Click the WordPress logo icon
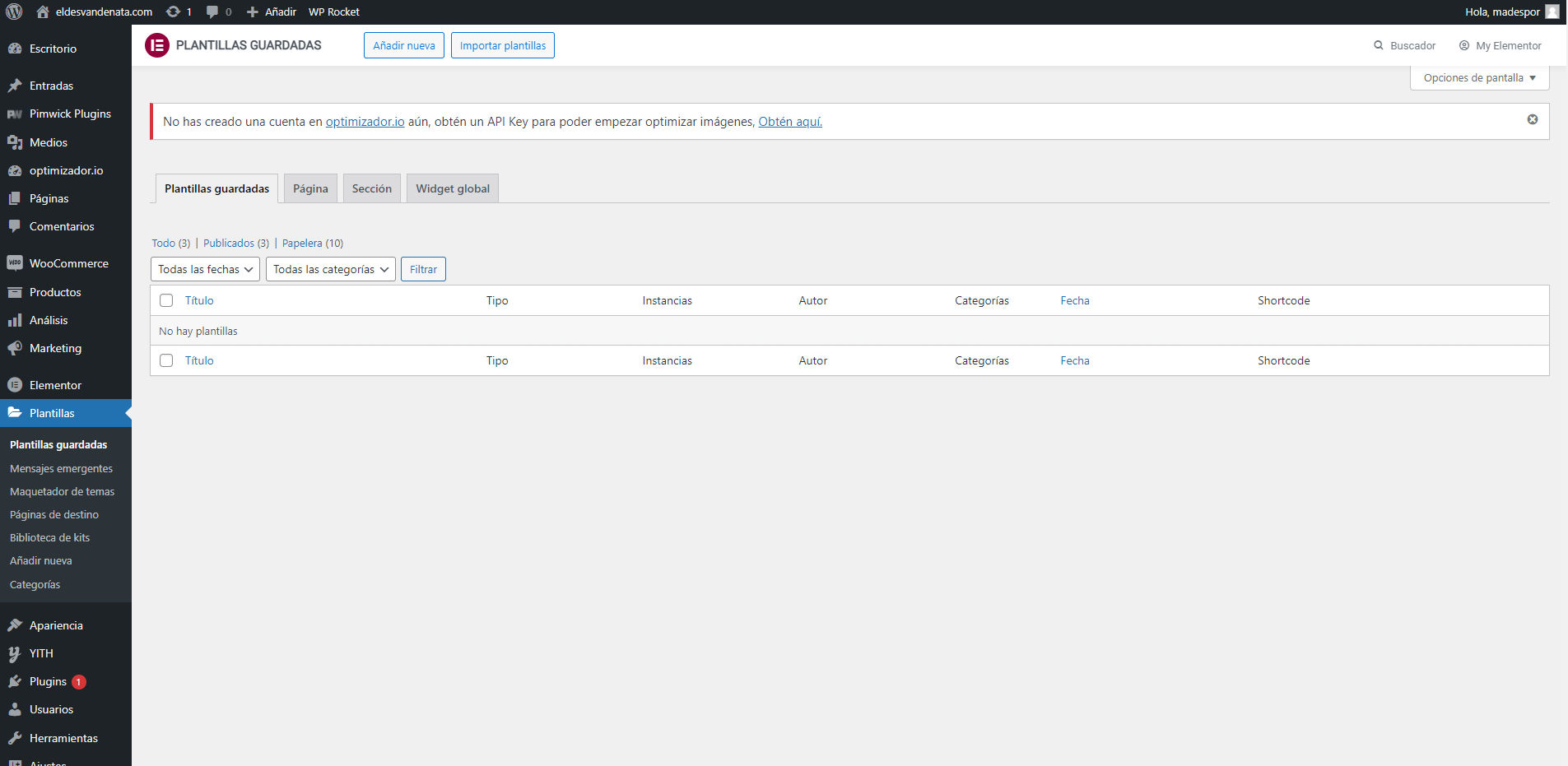1568x766 pixels. pos(14,12)
